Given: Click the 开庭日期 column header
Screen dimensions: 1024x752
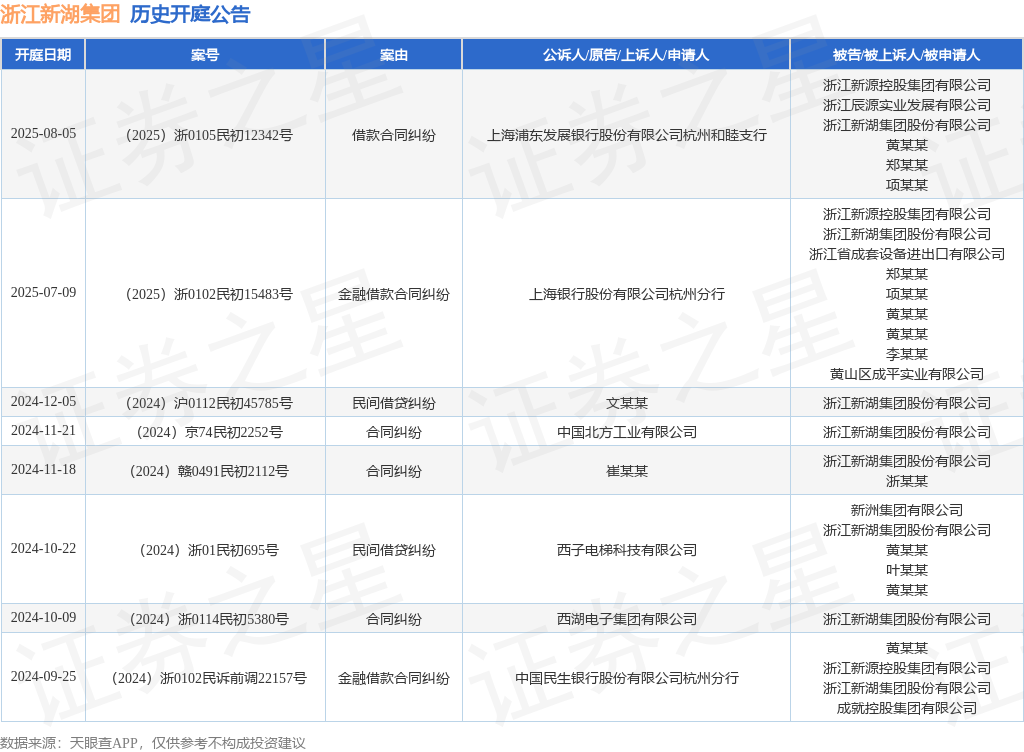Looking at the screenshot, I should tap(43, 55).
